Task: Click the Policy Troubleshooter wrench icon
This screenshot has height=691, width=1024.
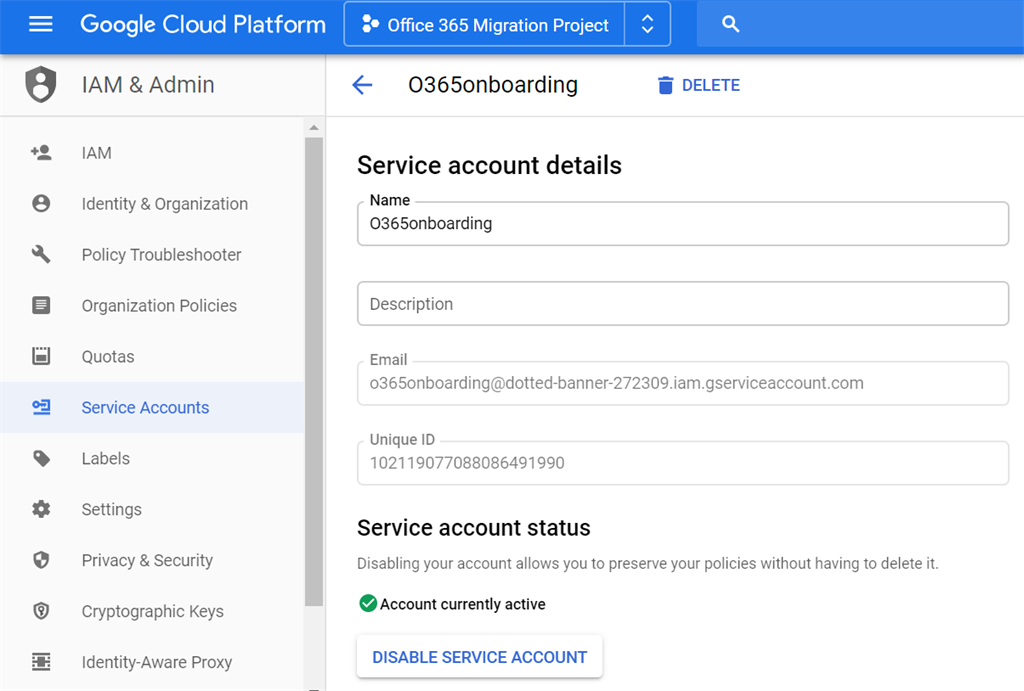Action: [41, 255]
